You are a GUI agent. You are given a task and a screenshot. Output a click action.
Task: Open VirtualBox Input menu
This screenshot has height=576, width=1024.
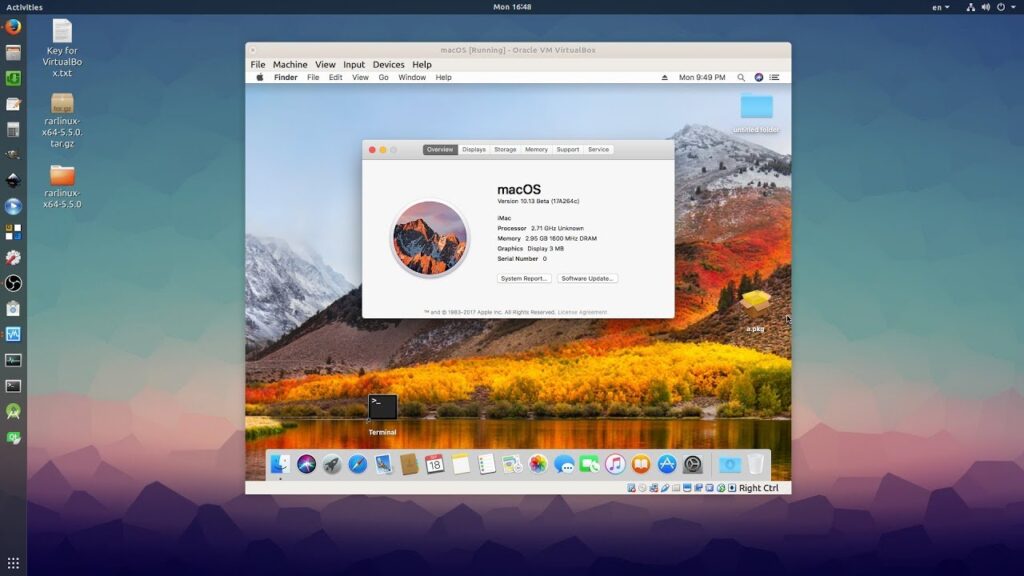click(x=354, y=65)
